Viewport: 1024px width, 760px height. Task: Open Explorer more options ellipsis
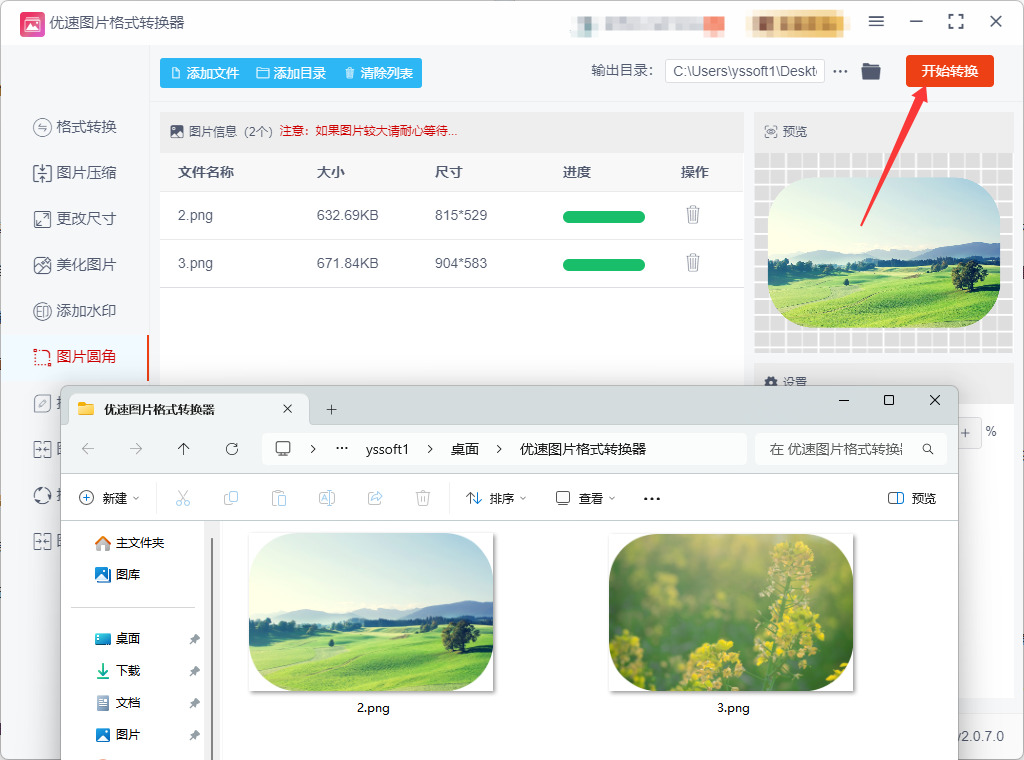652,498
